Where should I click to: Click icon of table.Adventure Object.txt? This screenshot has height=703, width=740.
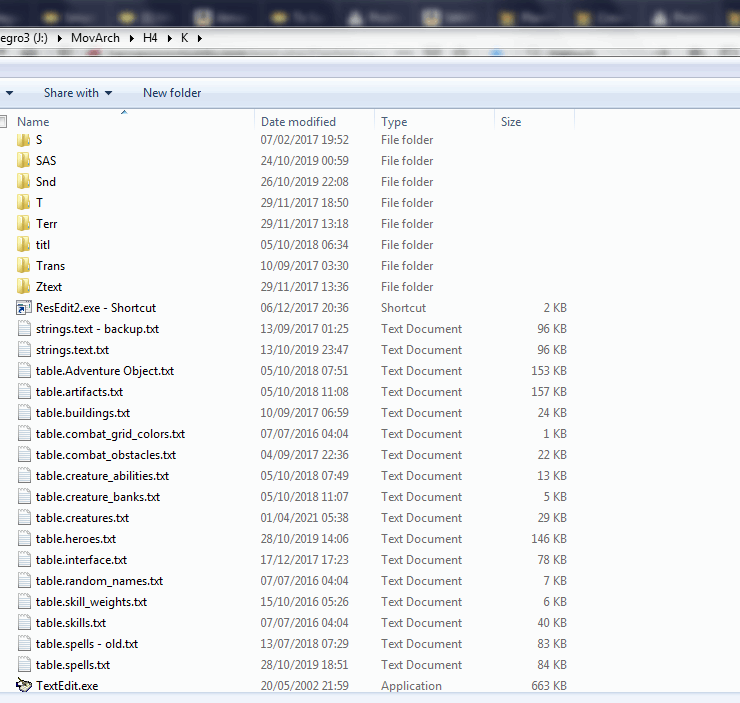[24, 371]
